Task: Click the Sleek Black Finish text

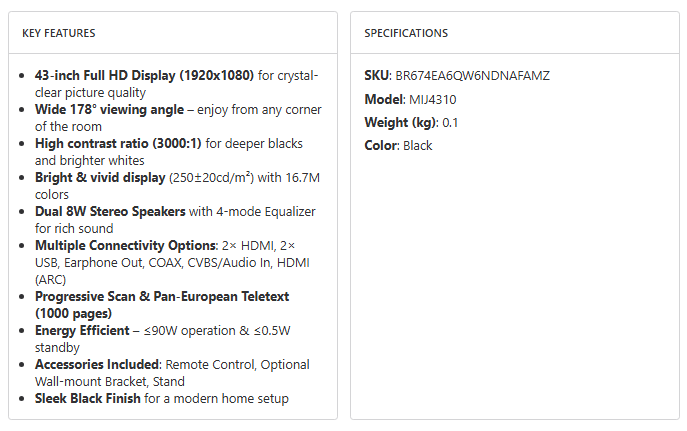Action: click(87, 398)
